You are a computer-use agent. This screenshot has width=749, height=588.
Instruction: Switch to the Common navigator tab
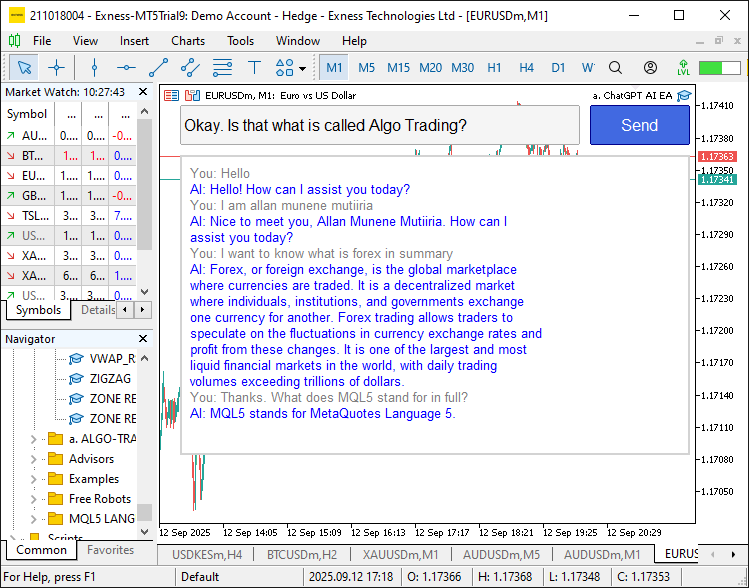click(41, 550)
